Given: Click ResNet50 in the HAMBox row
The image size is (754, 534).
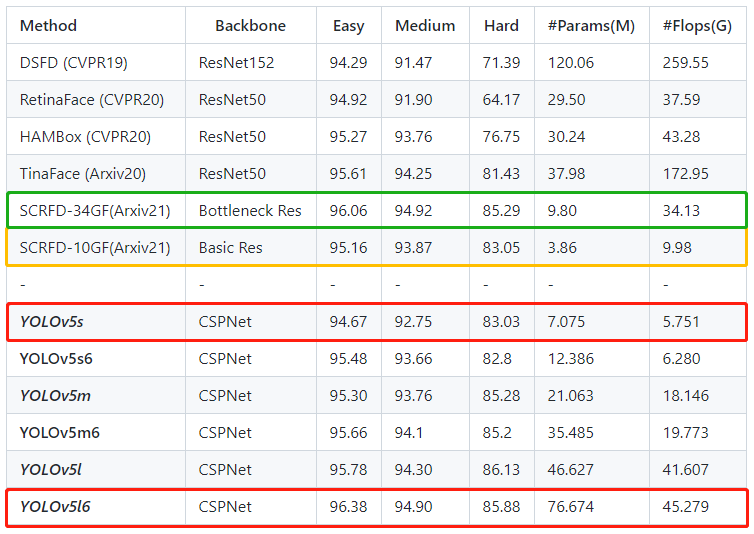Looking at the screenshot, I should click(x=232, y=137).
